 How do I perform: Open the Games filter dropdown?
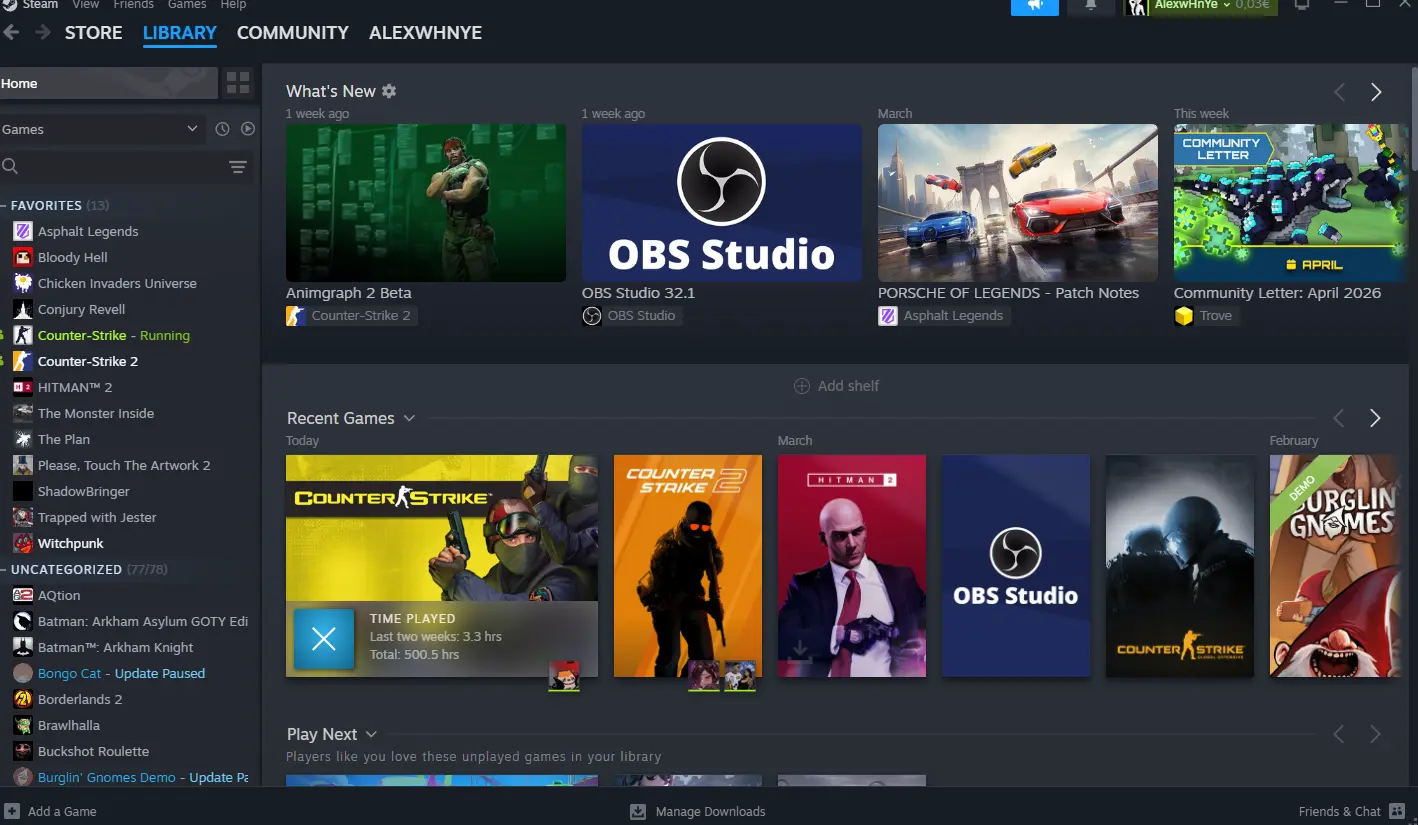[101, 129]
